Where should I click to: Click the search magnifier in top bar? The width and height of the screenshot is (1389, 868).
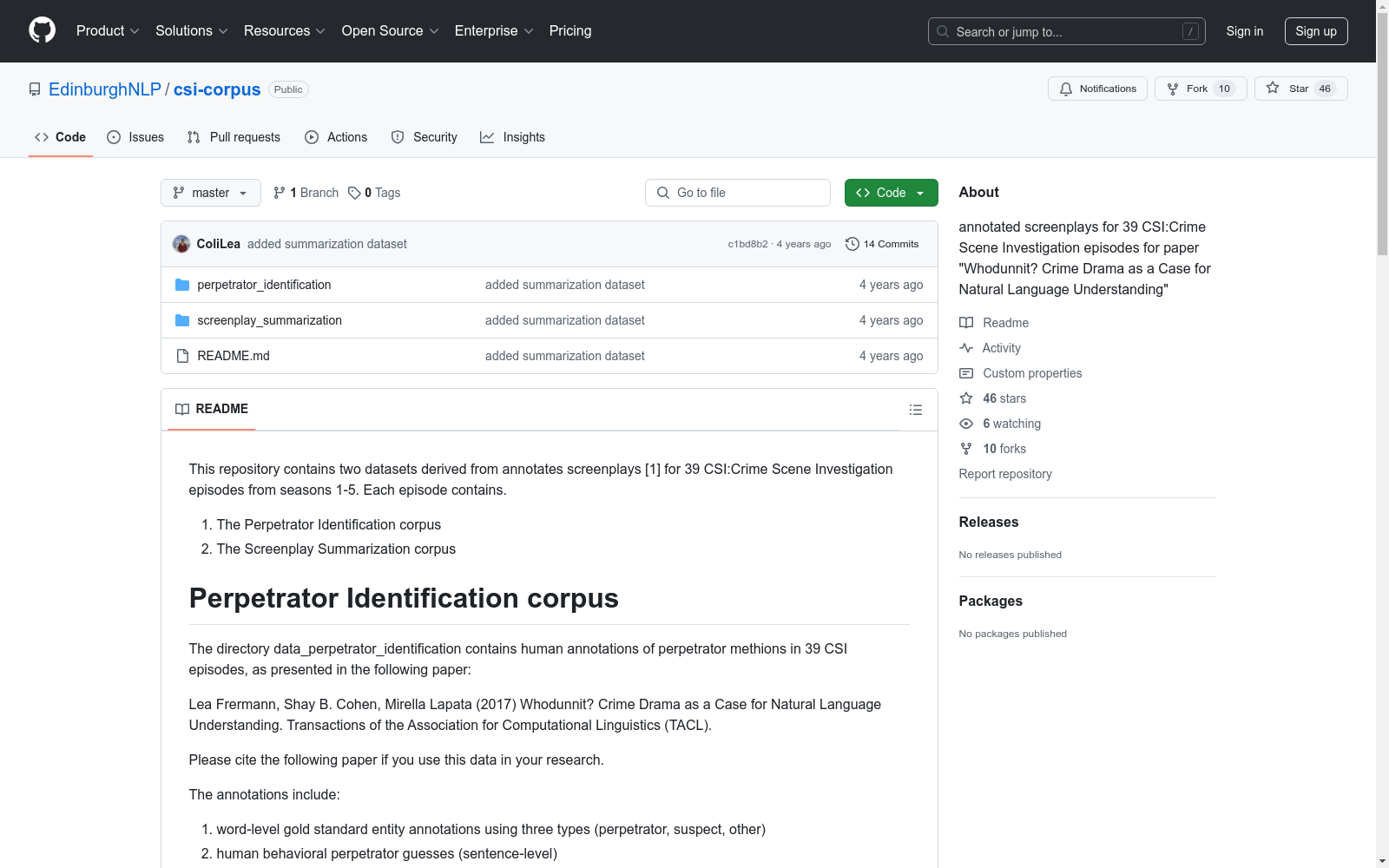(943, 31)
